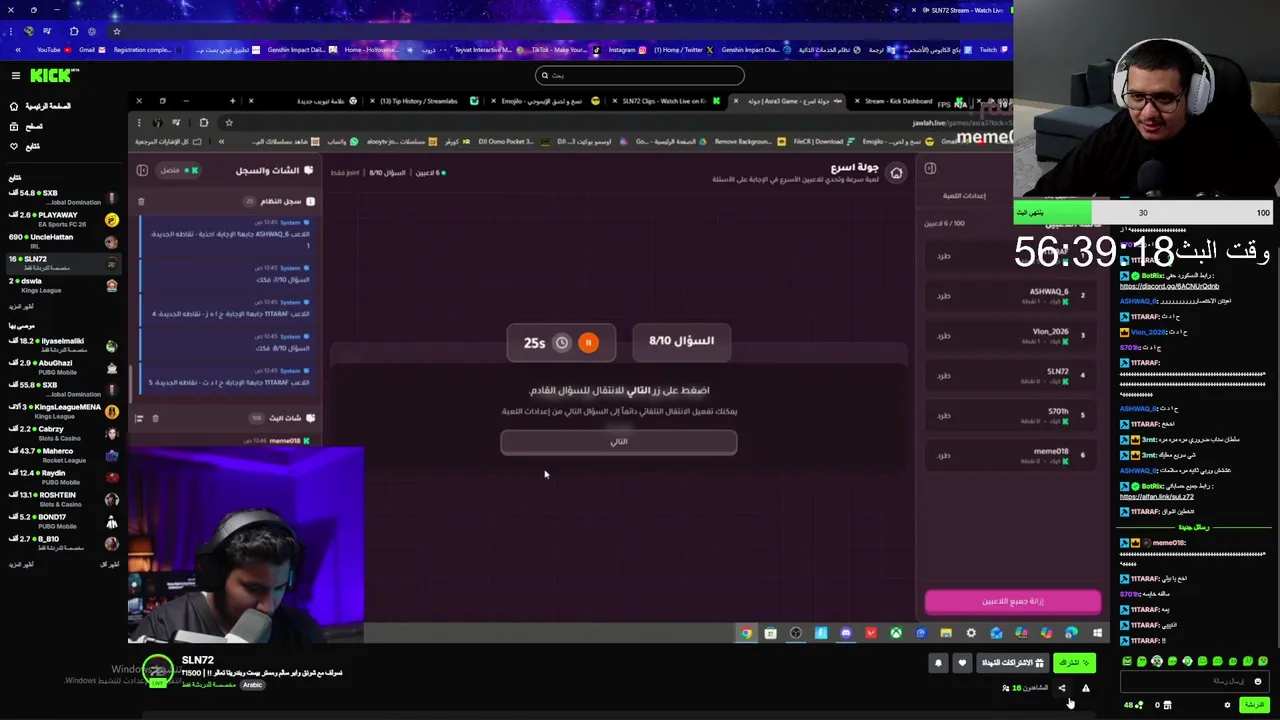Click the Chrome icon in taskbar
The height and width of the screenshot is (720, 1280).
746,633
